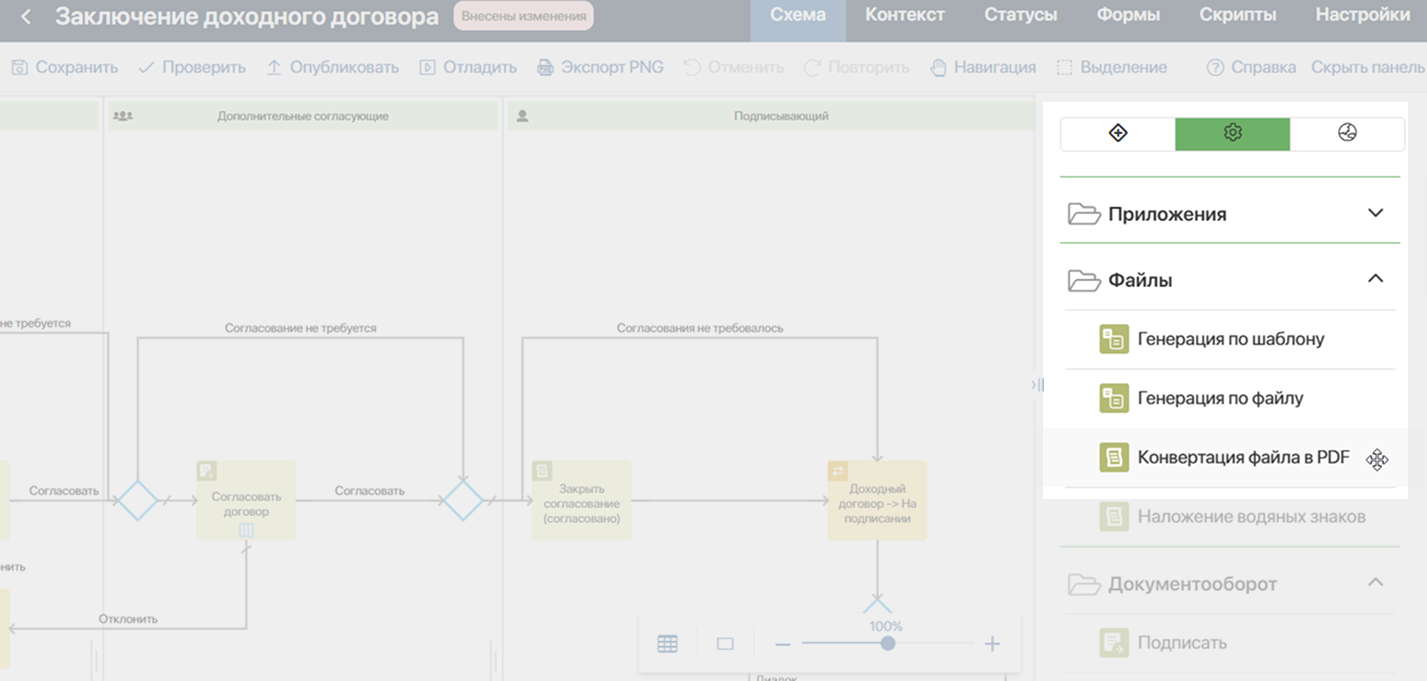Open the Формы tab

(1128, 15)
